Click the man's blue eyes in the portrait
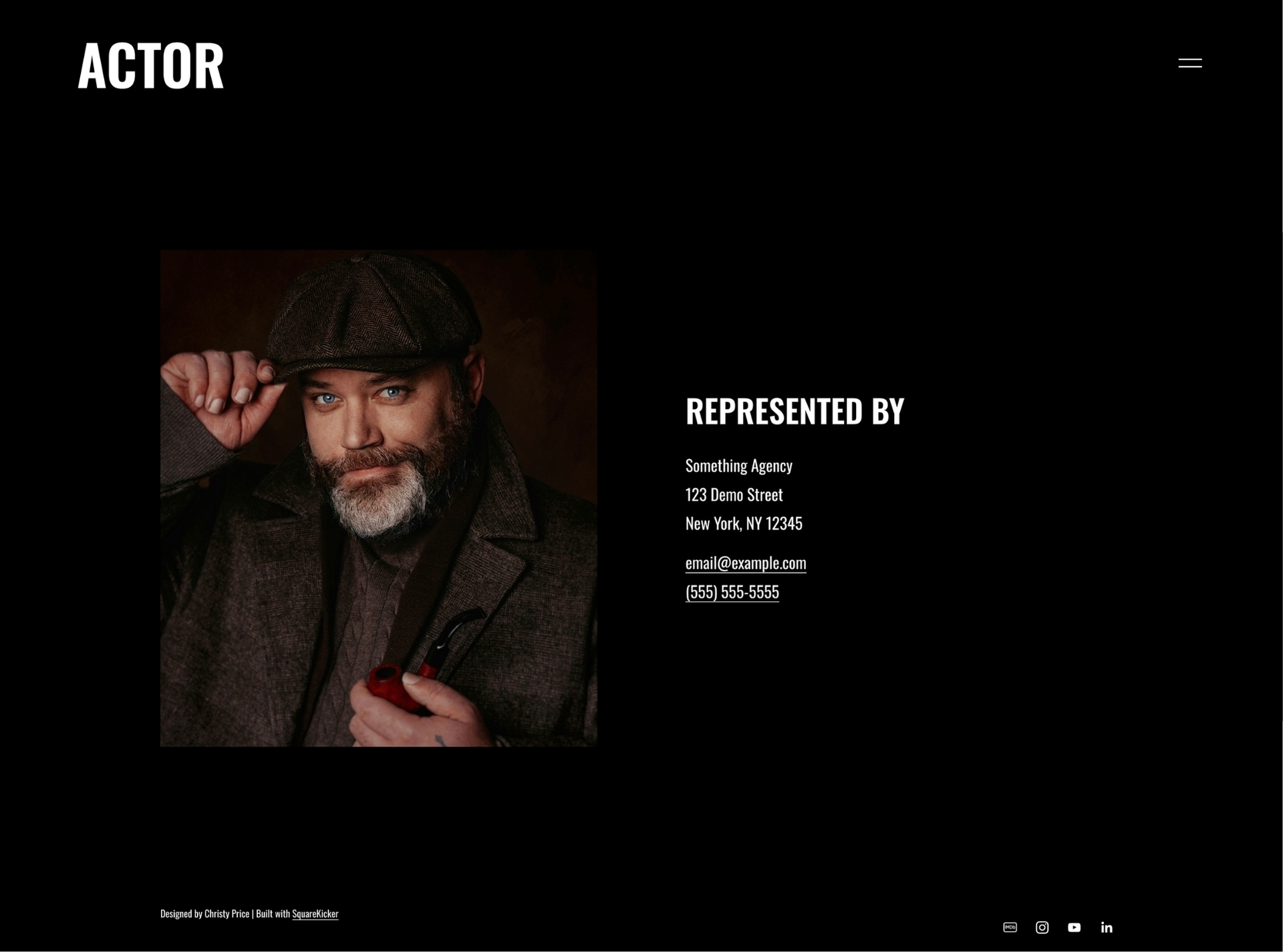 (360, 395)
